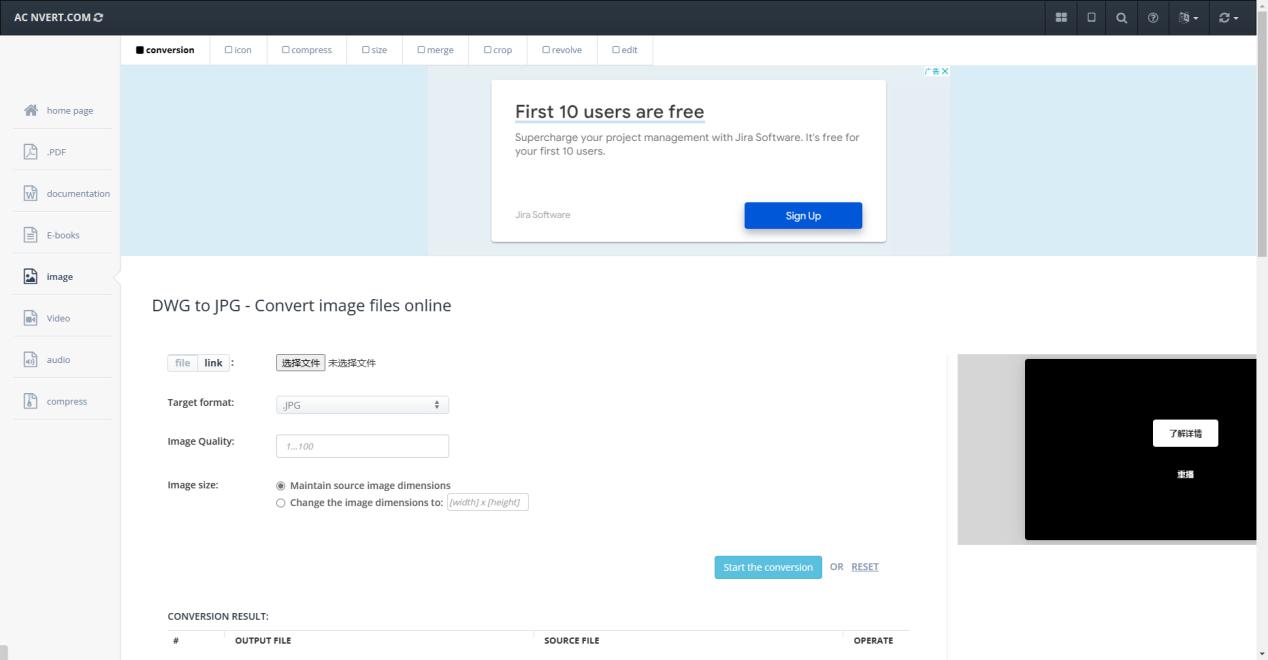The height and width of the screenshot is (660, 1268).
Task: Open the merge tab
Action: tap(435, 50)
